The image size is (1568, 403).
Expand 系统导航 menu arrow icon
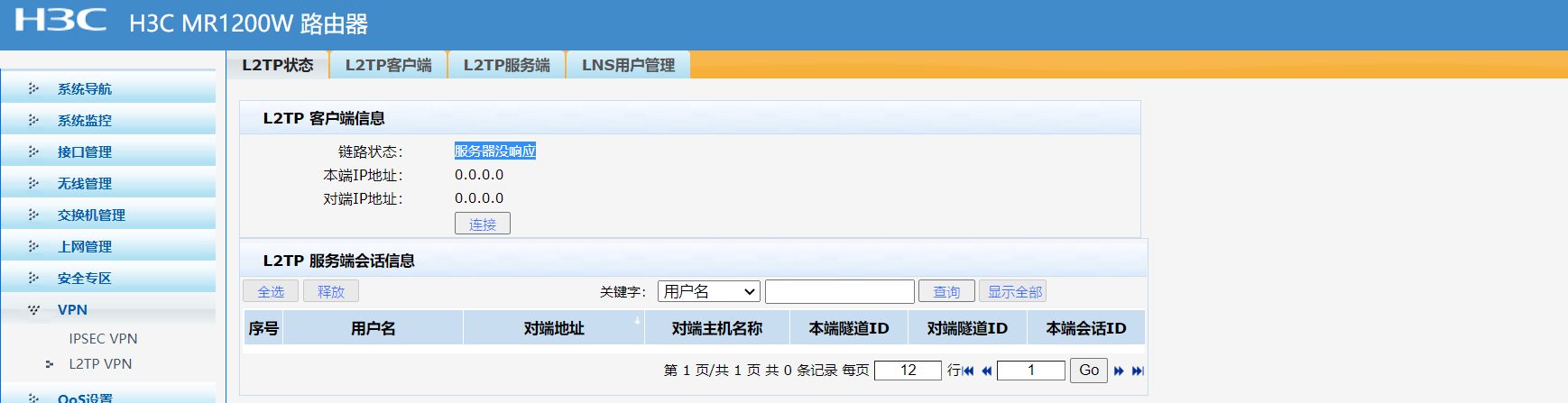point(33,88)
